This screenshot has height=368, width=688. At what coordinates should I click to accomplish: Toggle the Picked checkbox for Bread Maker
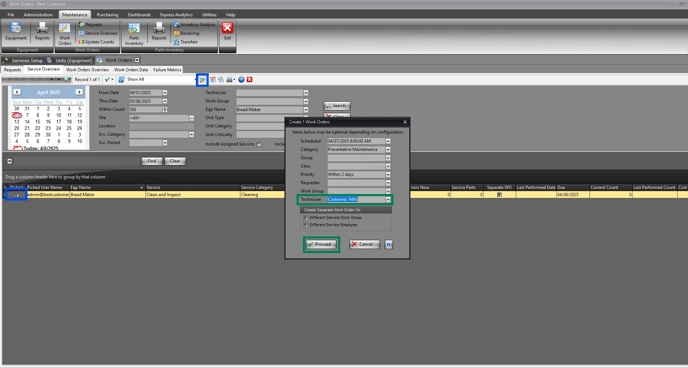(17, 195)
